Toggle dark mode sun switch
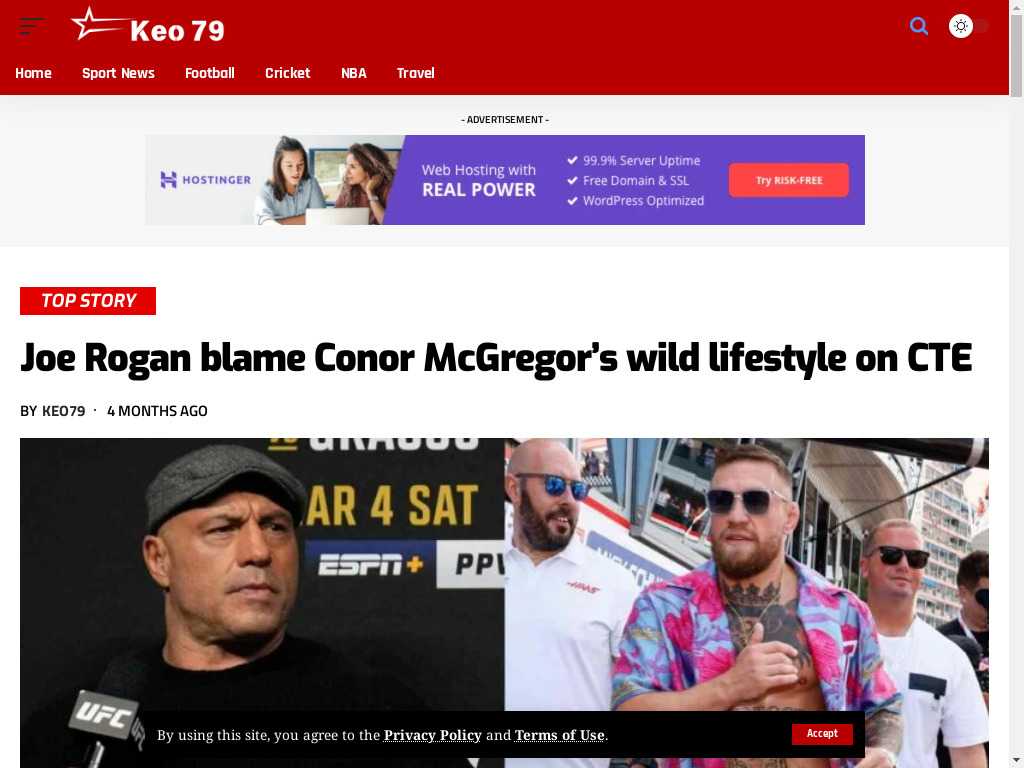1024x768 pixels. 968,26
